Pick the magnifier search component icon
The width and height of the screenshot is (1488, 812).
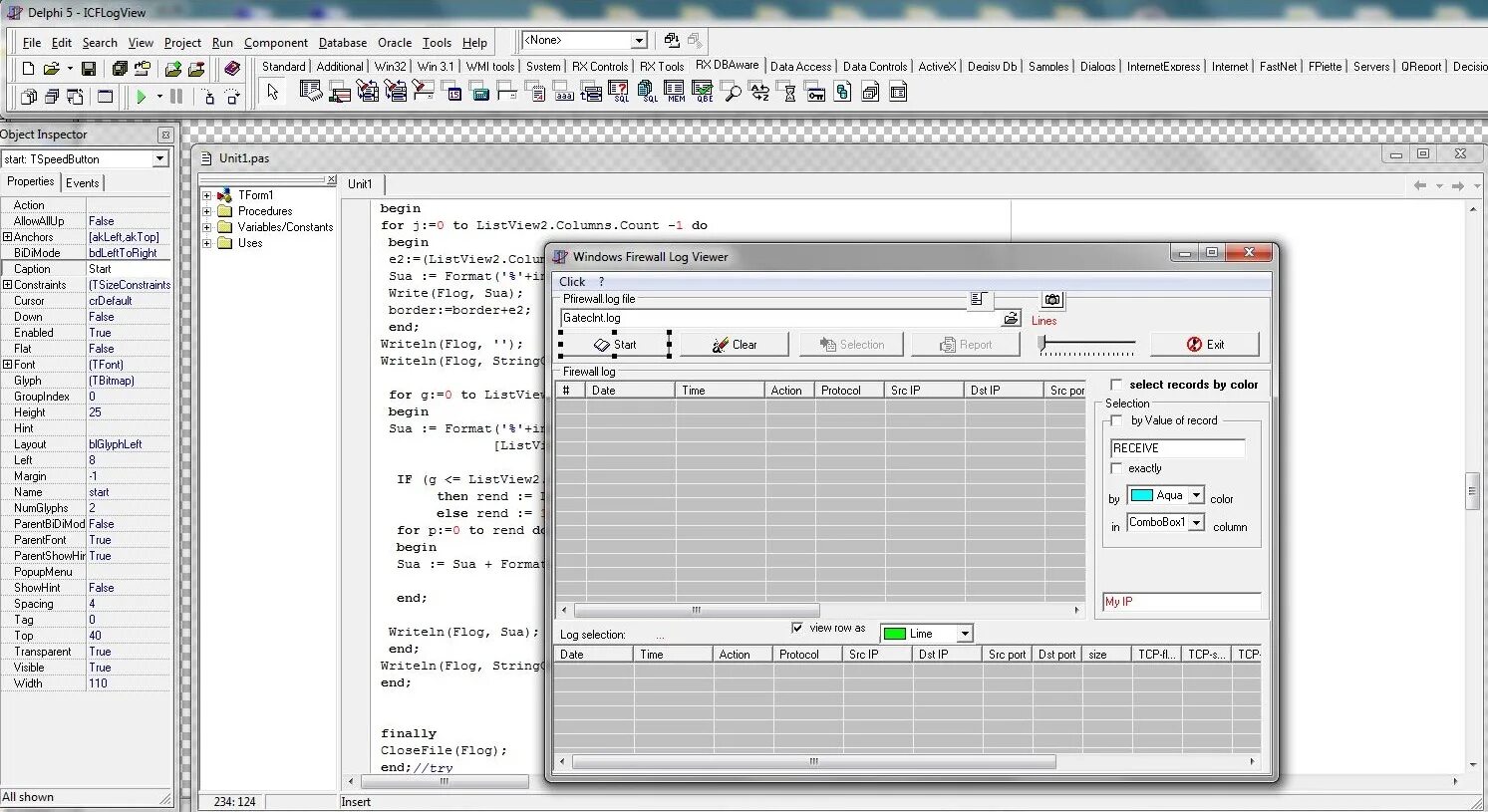(732, 92)
